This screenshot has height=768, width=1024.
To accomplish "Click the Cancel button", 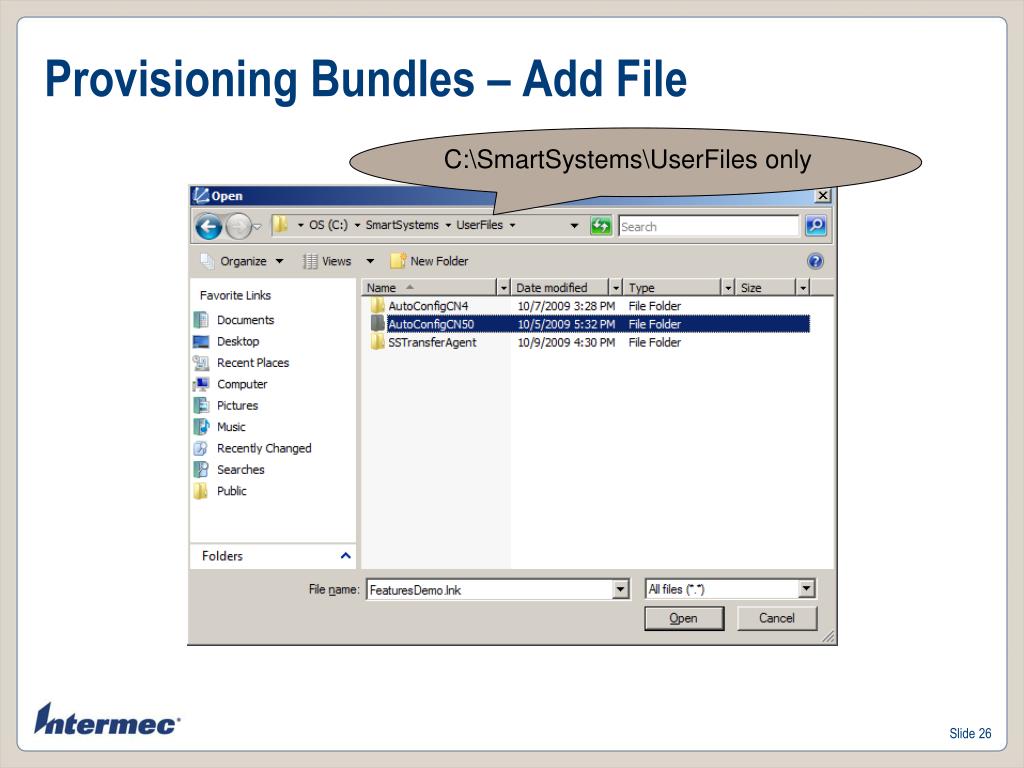I will [x=776, y=618].
